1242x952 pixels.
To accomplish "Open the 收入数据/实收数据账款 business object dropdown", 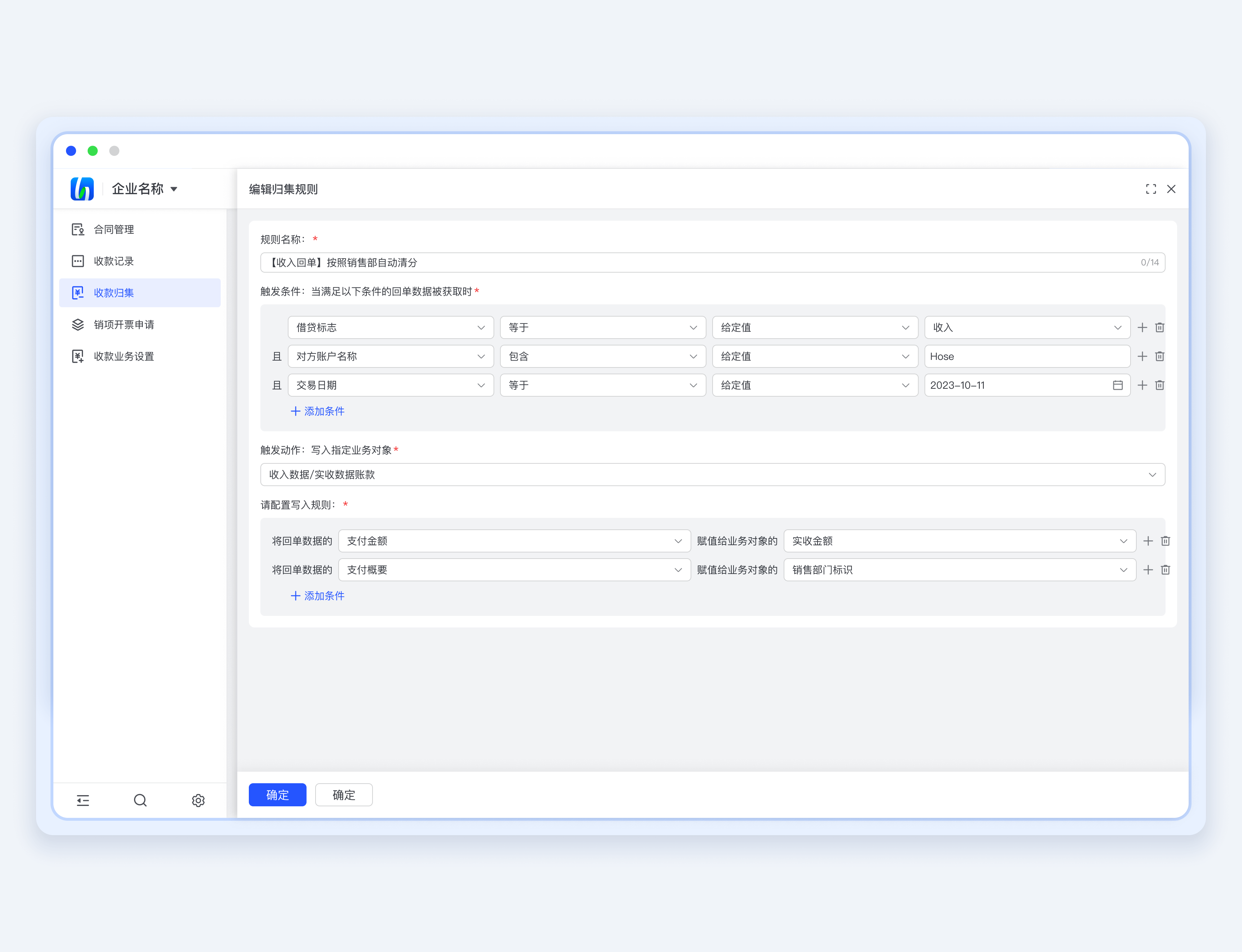I will [712, 475].
